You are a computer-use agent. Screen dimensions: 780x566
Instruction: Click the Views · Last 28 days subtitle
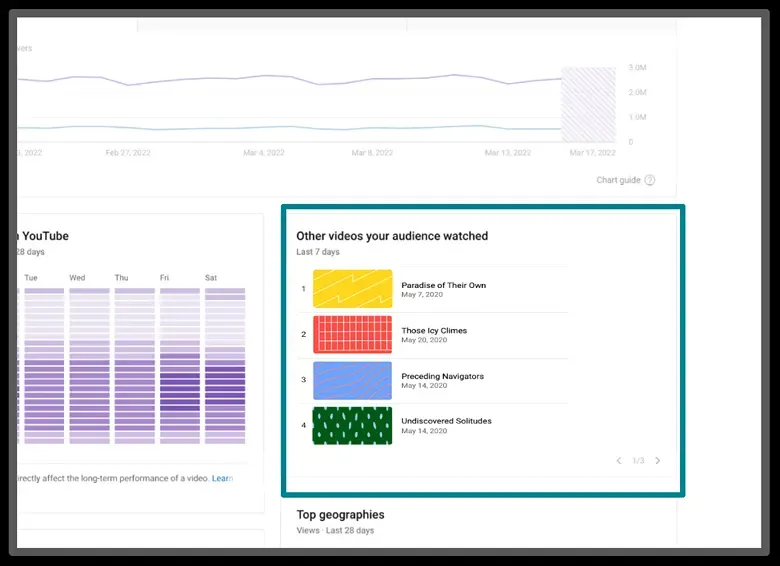point(335,530)
